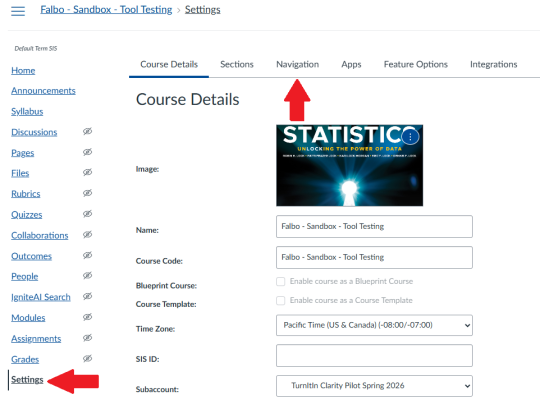Open the hamburger course menu icon

[18, 11]
